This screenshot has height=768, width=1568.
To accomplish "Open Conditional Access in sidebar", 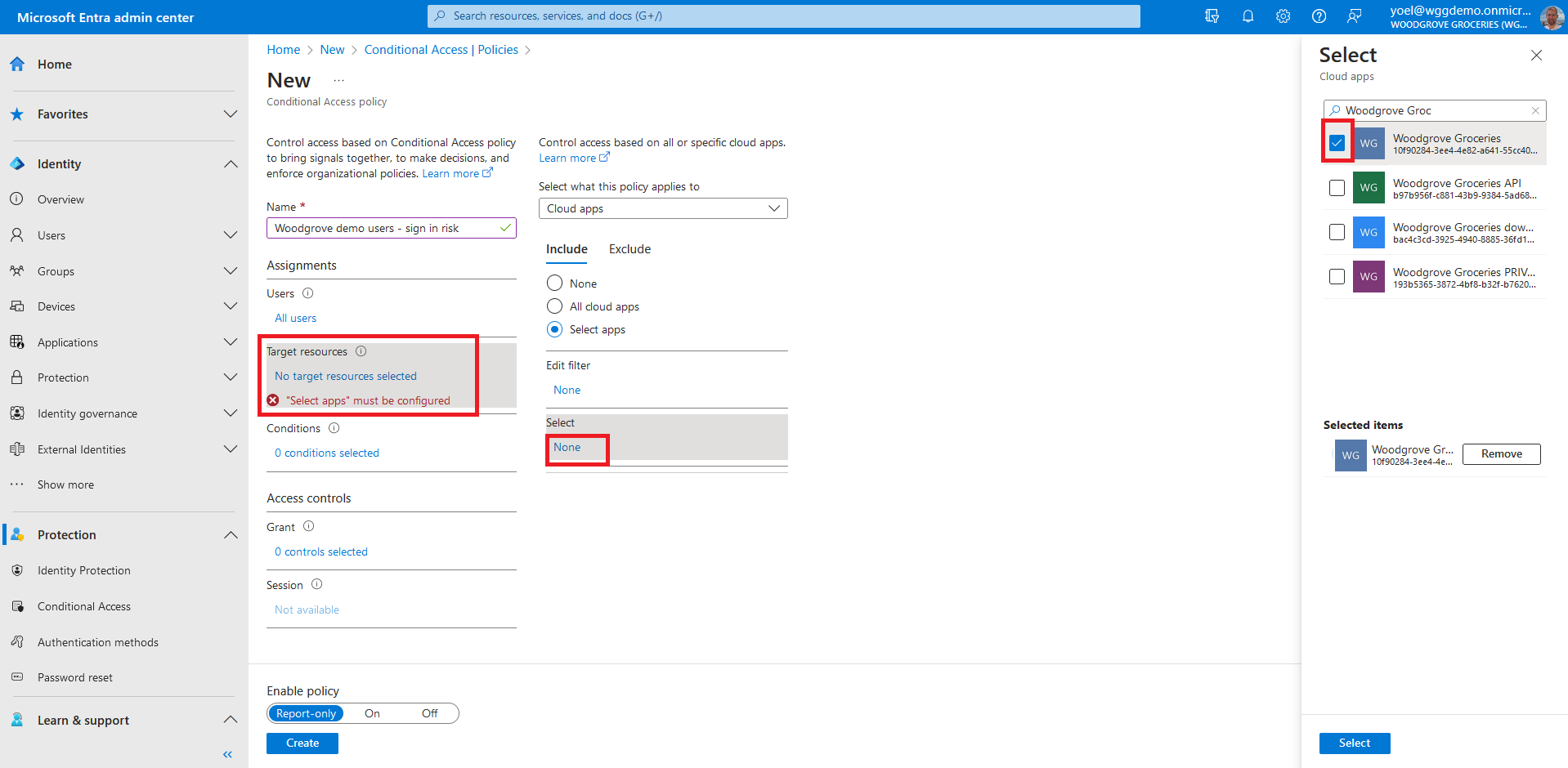I will tap(83, 606).
